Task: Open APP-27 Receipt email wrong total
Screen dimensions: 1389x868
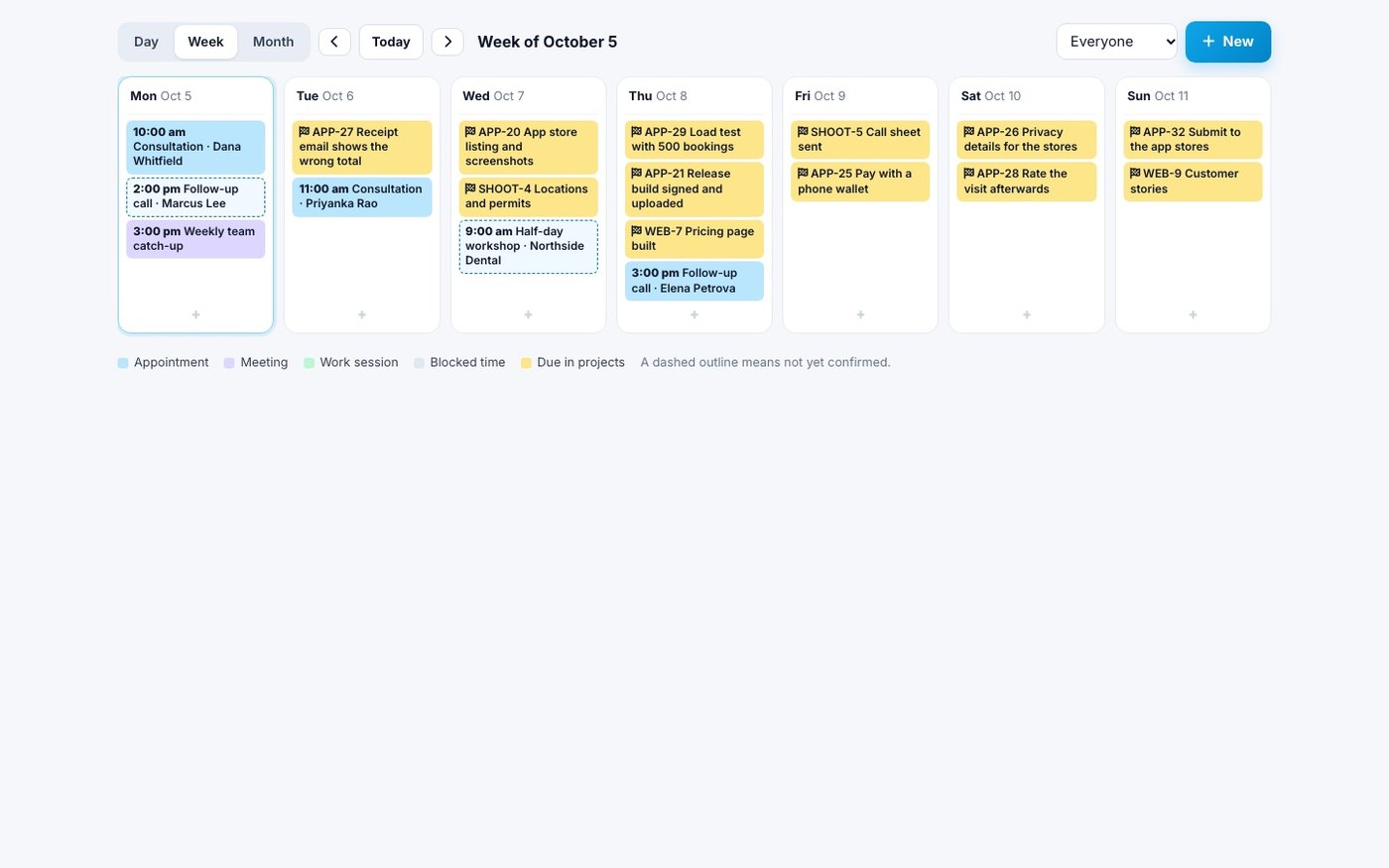Action: coord(362,147)
